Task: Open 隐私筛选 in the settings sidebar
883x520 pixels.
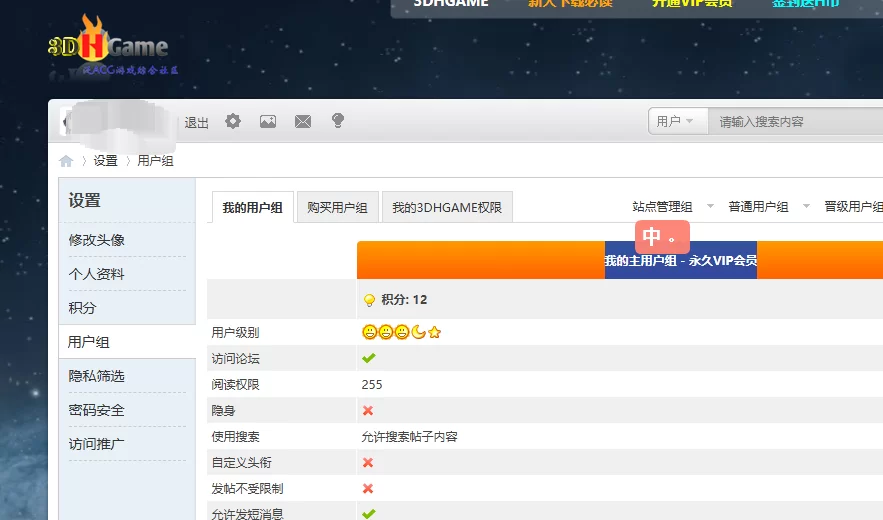Action: click(x=96, y=376)
